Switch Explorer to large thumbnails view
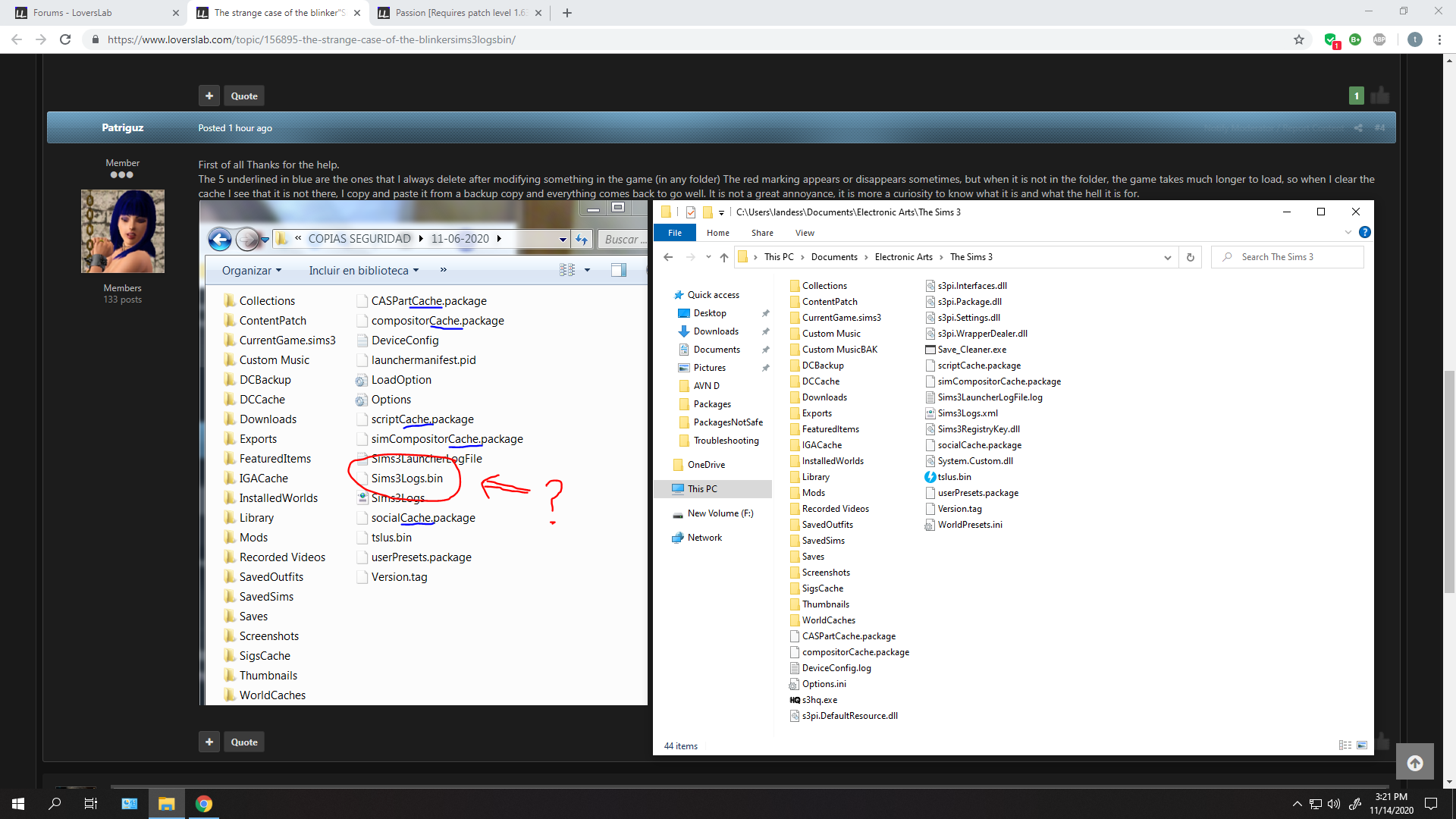Image resolution: width=1456 pixels, height=819 pixels. pyautogui.click(x=1362, y=745)
